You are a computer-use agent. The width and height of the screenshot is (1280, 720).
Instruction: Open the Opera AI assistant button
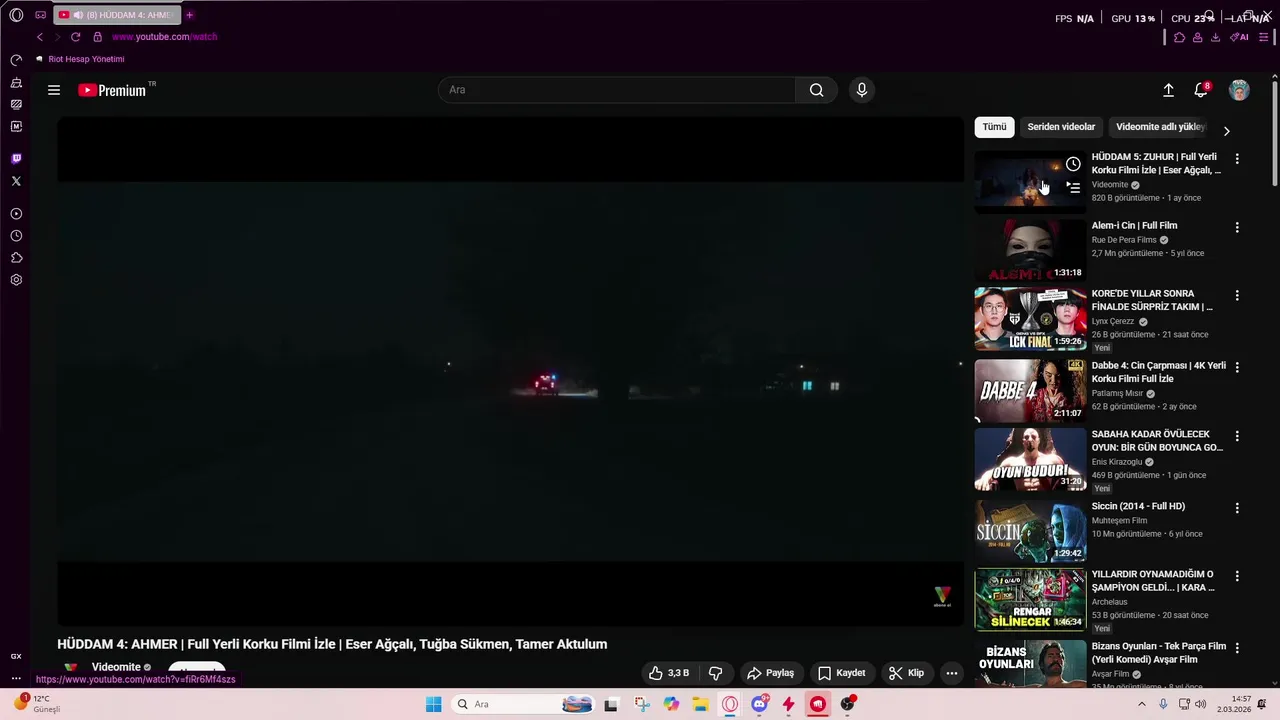point(1240,37)
